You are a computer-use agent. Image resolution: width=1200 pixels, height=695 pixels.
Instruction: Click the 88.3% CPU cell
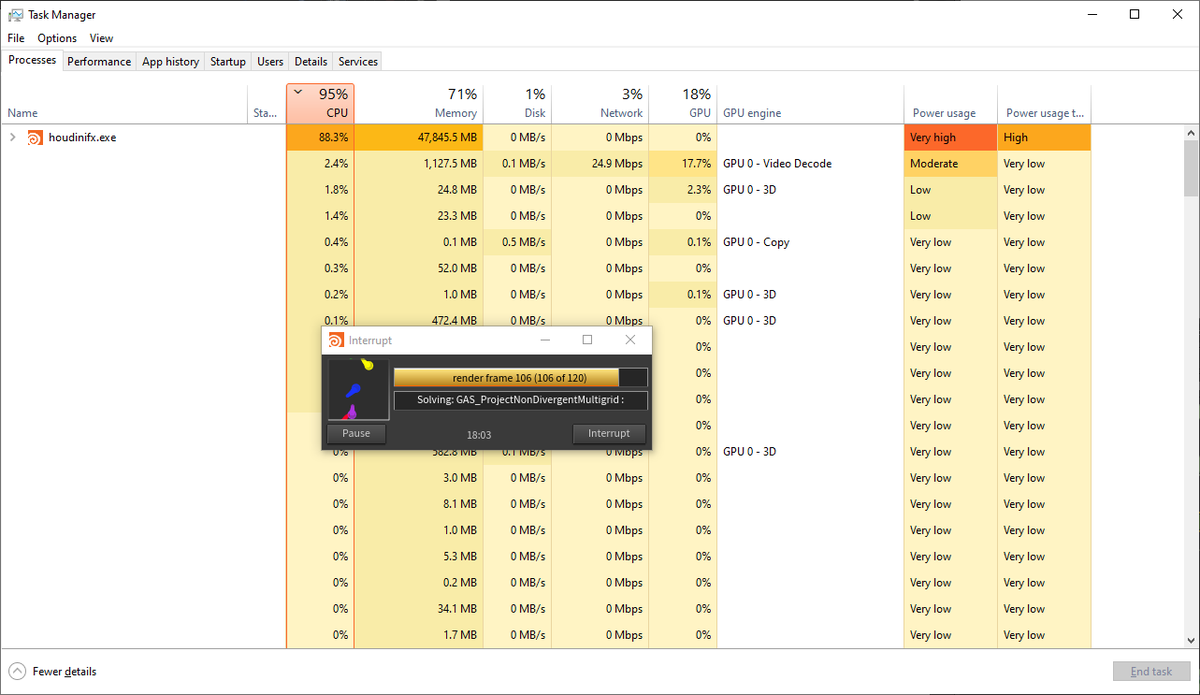[320, 138]
